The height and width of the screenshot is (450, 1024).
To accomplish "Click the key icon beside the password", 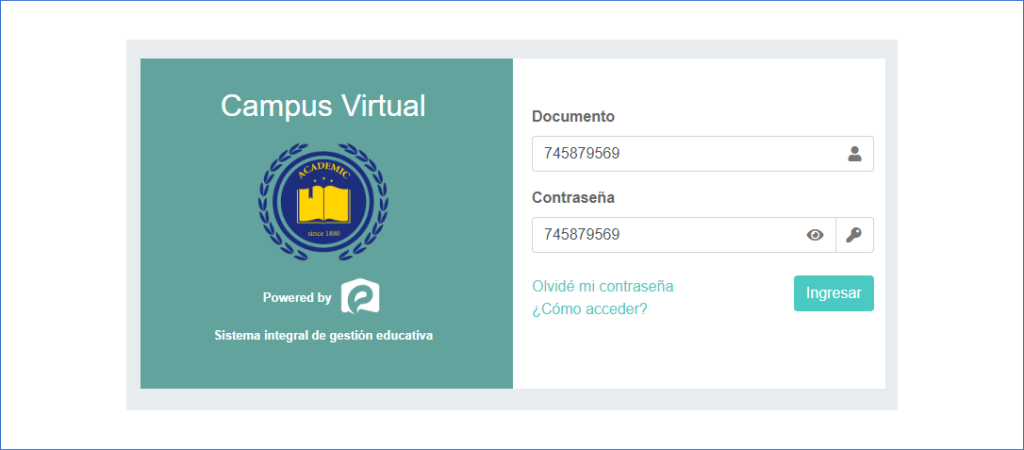I will tap(854, 235).
